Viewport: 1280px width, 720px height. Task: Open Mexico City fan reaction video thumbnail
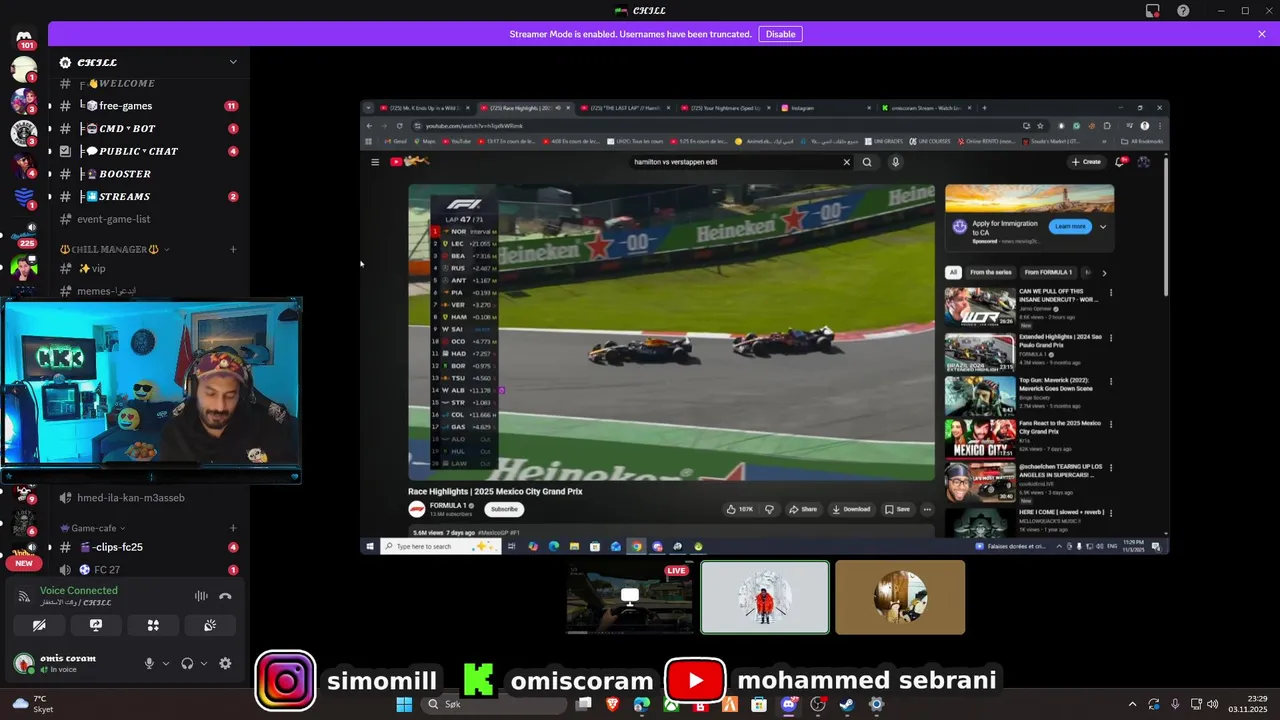click(980, 437)
